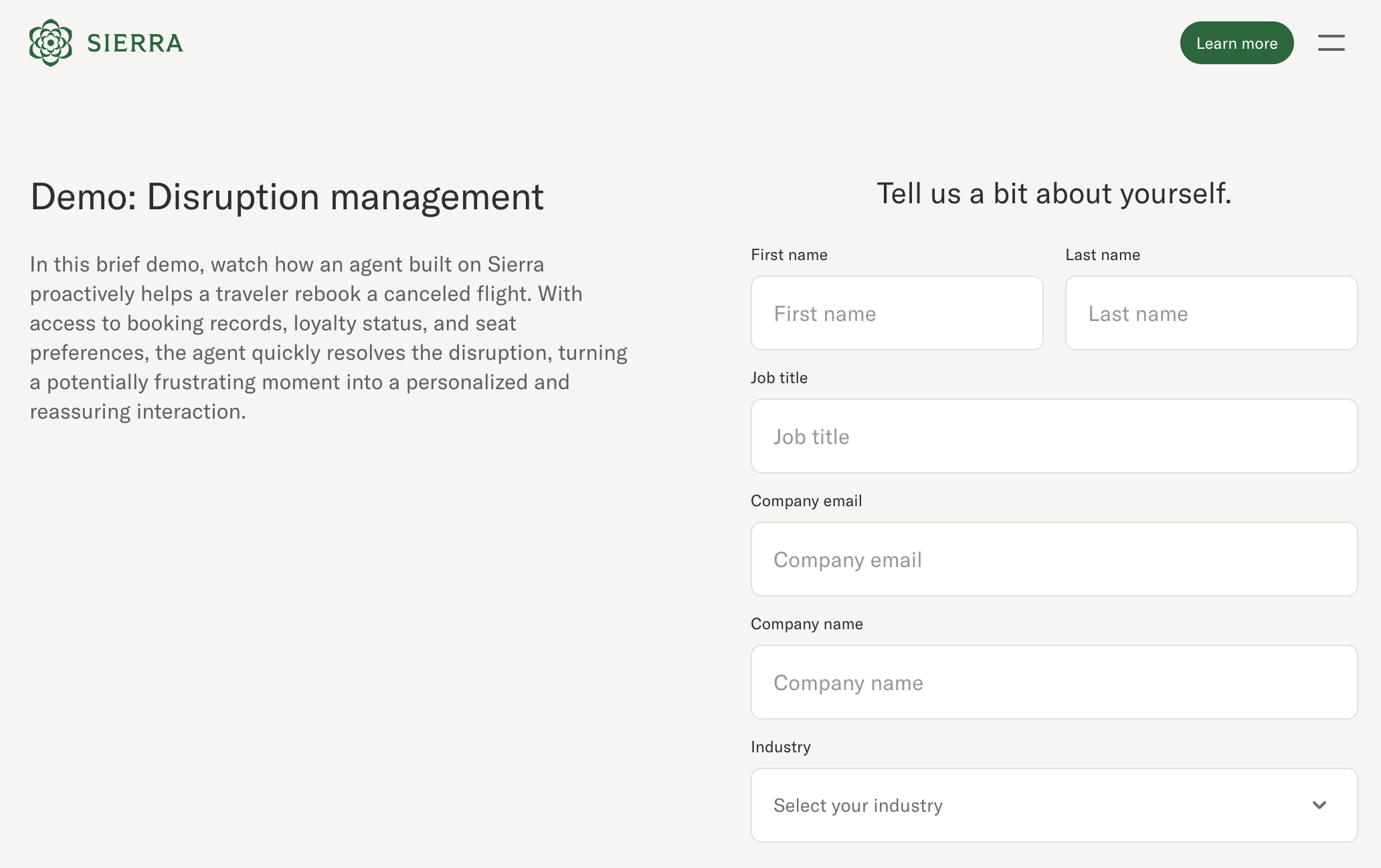The height and width of the screenshot is (868, 1381).
Task: Click the demo description paragraph text
Action: pyautogui.click(x=329, y=338)
